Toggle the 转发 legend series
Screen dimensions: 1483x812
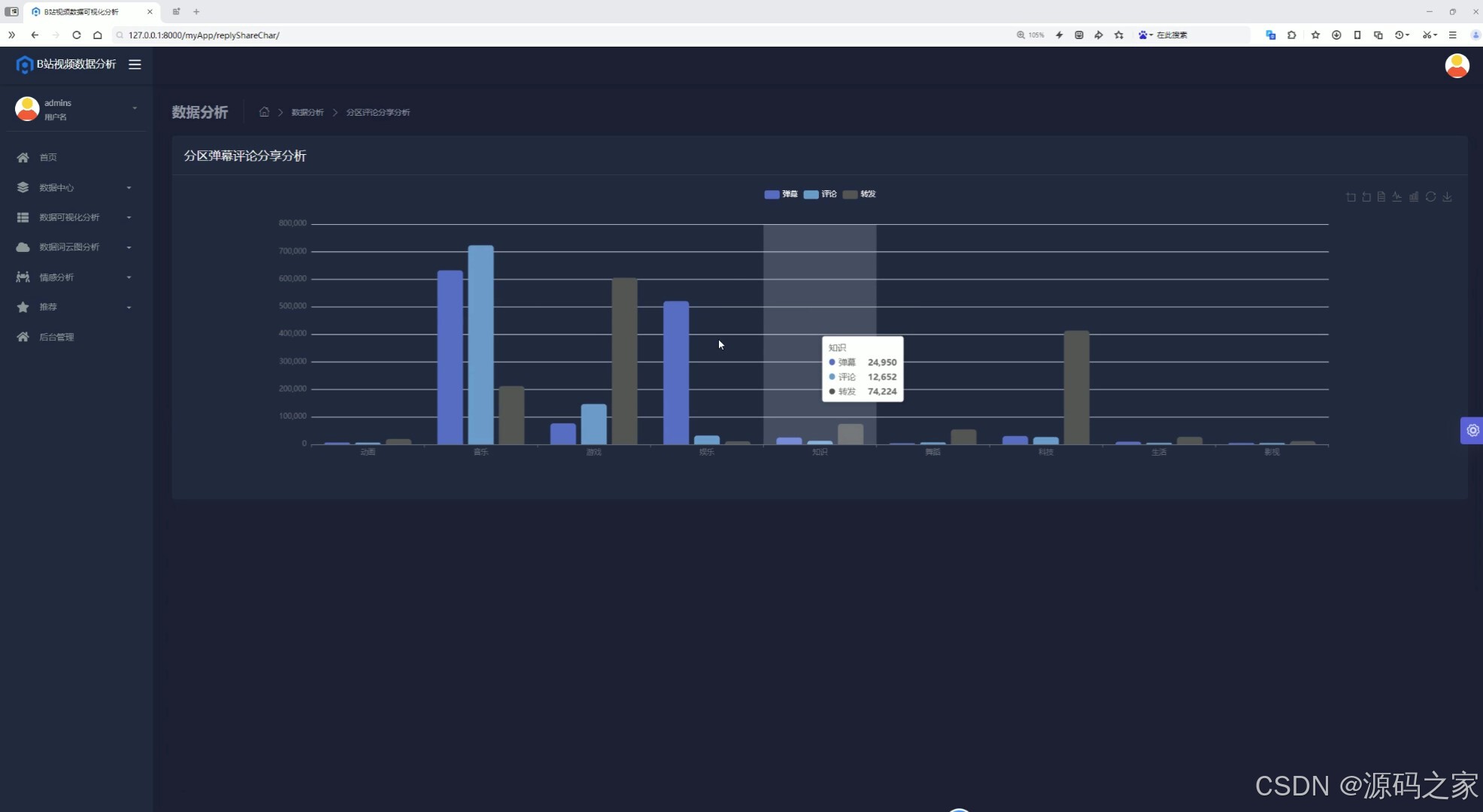[859, 194]
